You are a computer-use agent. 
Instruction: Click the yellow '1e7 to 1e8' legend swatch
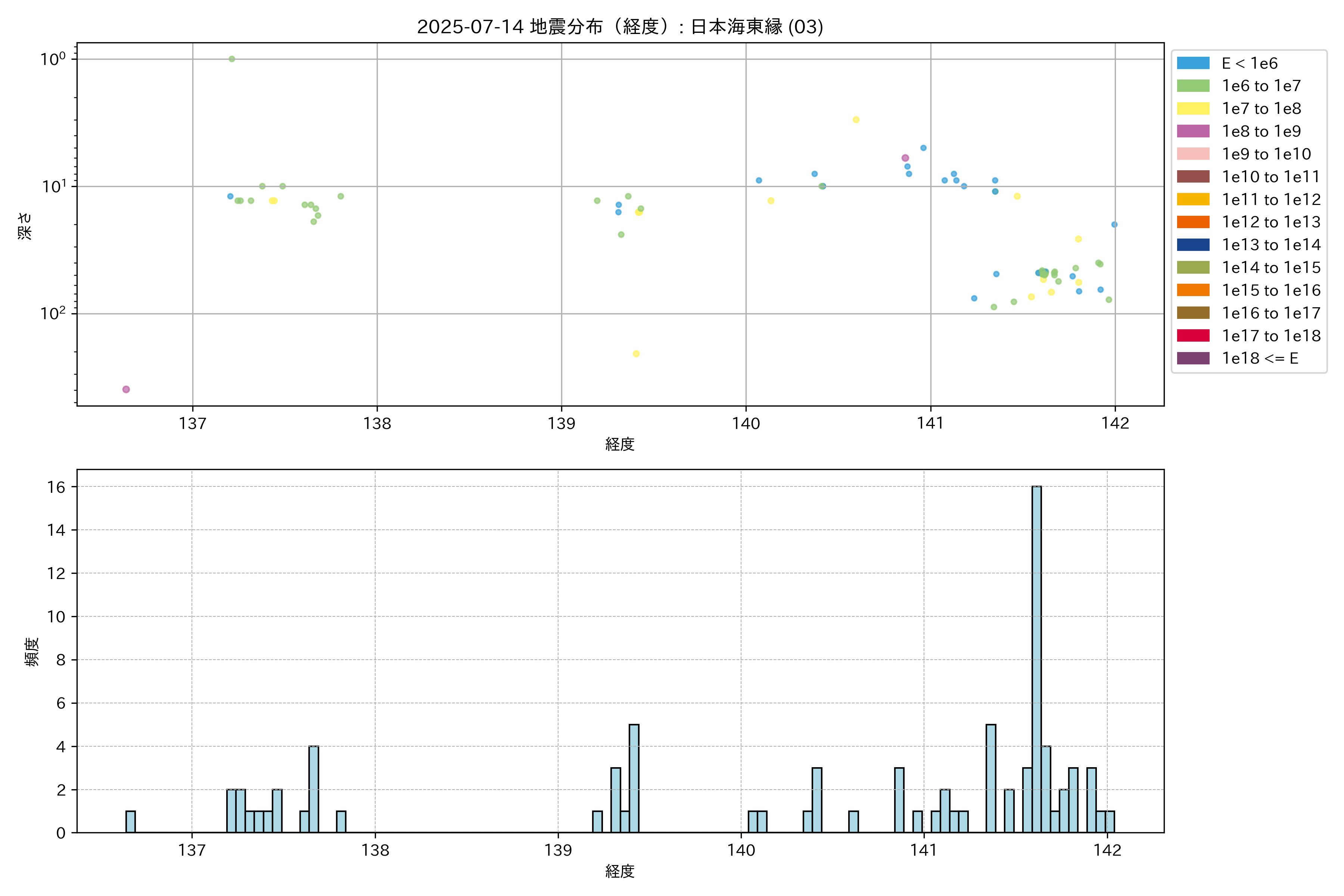(1193, 109)
